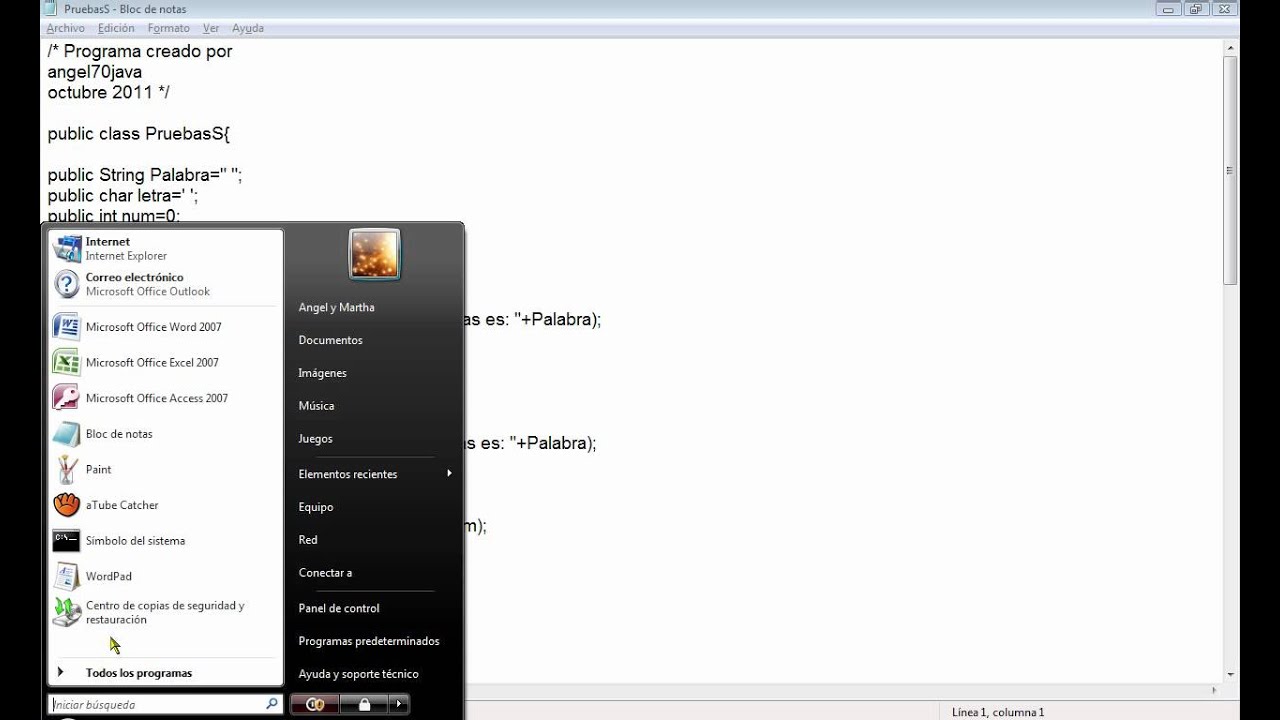Screen dimensions: 1280x720
Task: Click horizontal scroll right arrow in Notepad
Action: [1215, 690]
